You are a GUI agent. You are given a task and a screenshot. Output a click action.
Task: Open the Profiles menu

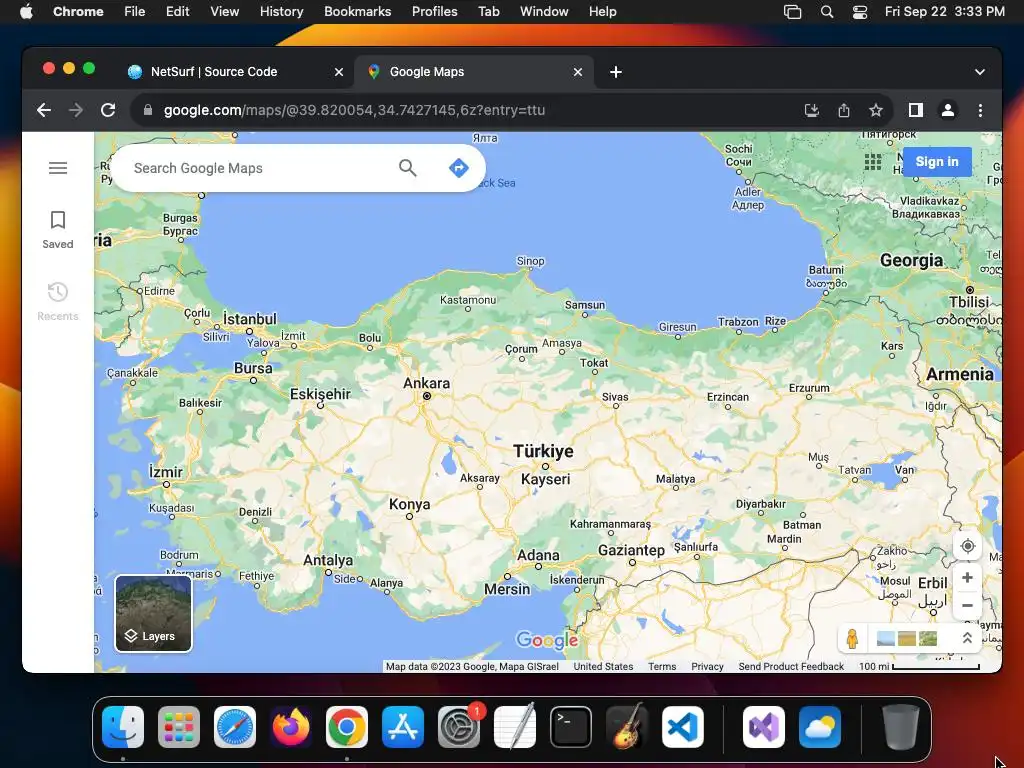point(434,11)
